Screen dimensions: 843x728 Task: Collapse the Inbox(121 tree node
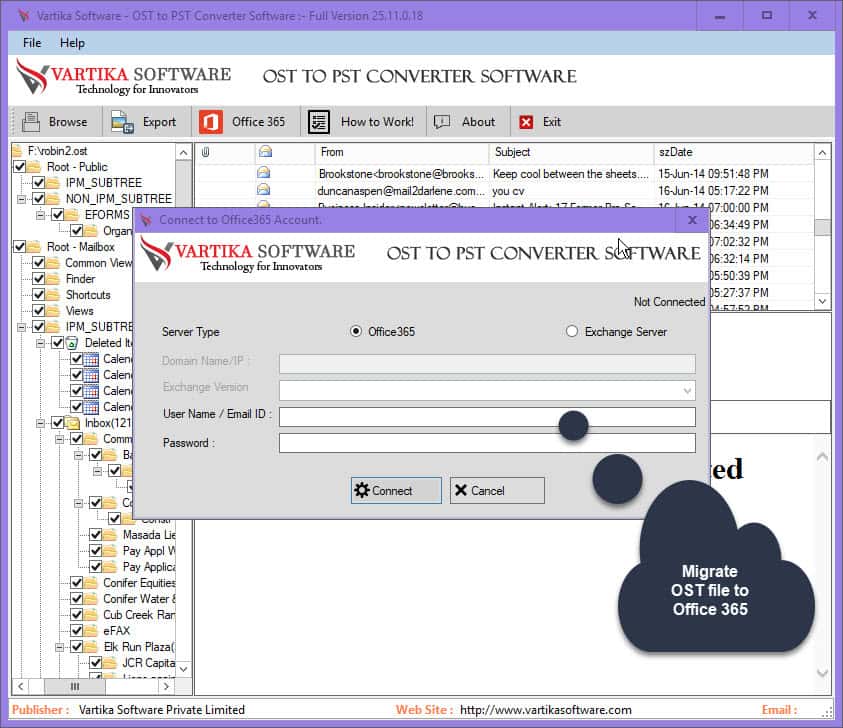click(x=40, y=423)
